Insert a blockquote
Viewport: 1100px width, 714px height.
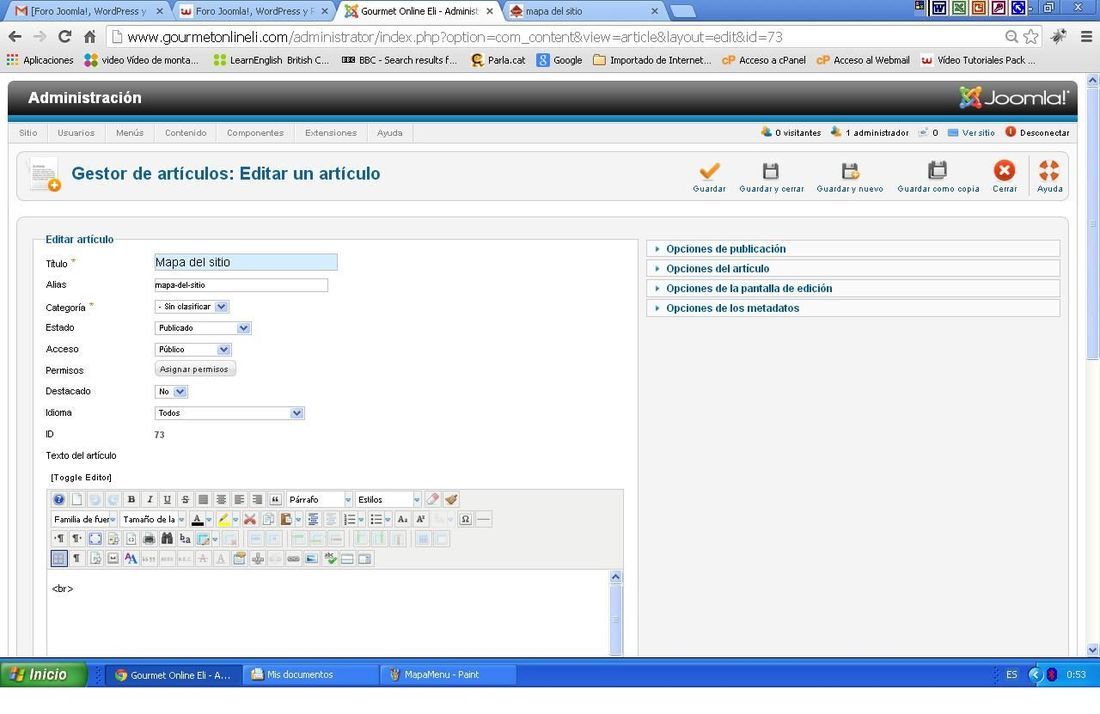pos(276,499)
